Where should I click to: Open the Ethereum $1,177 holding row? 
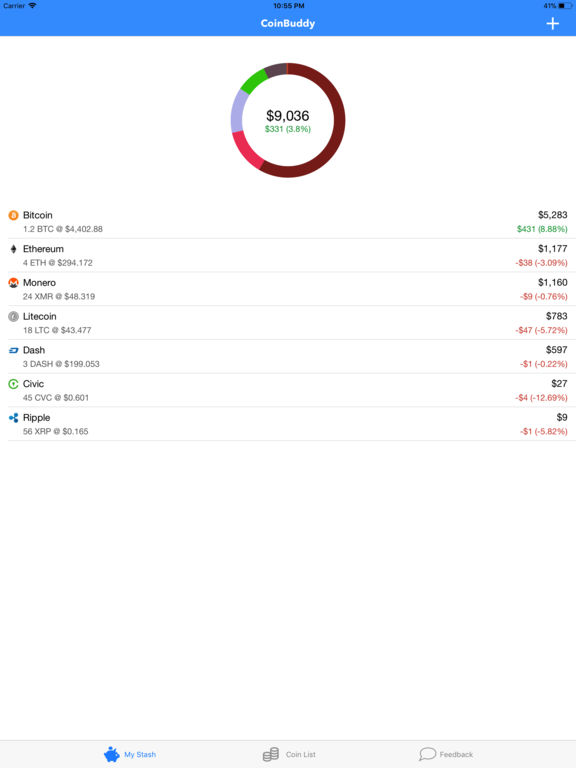[288, 256]
